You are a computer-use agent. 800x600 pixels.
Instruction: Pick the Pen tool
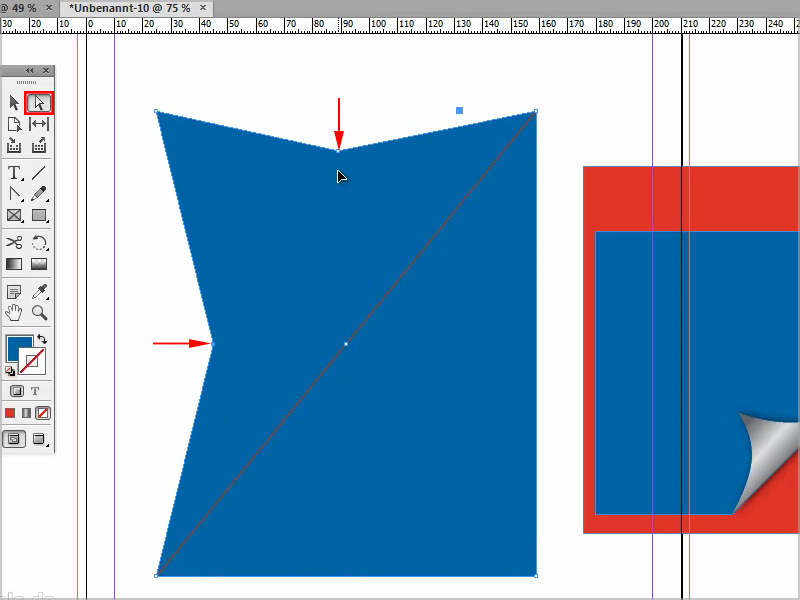[14, 193]
